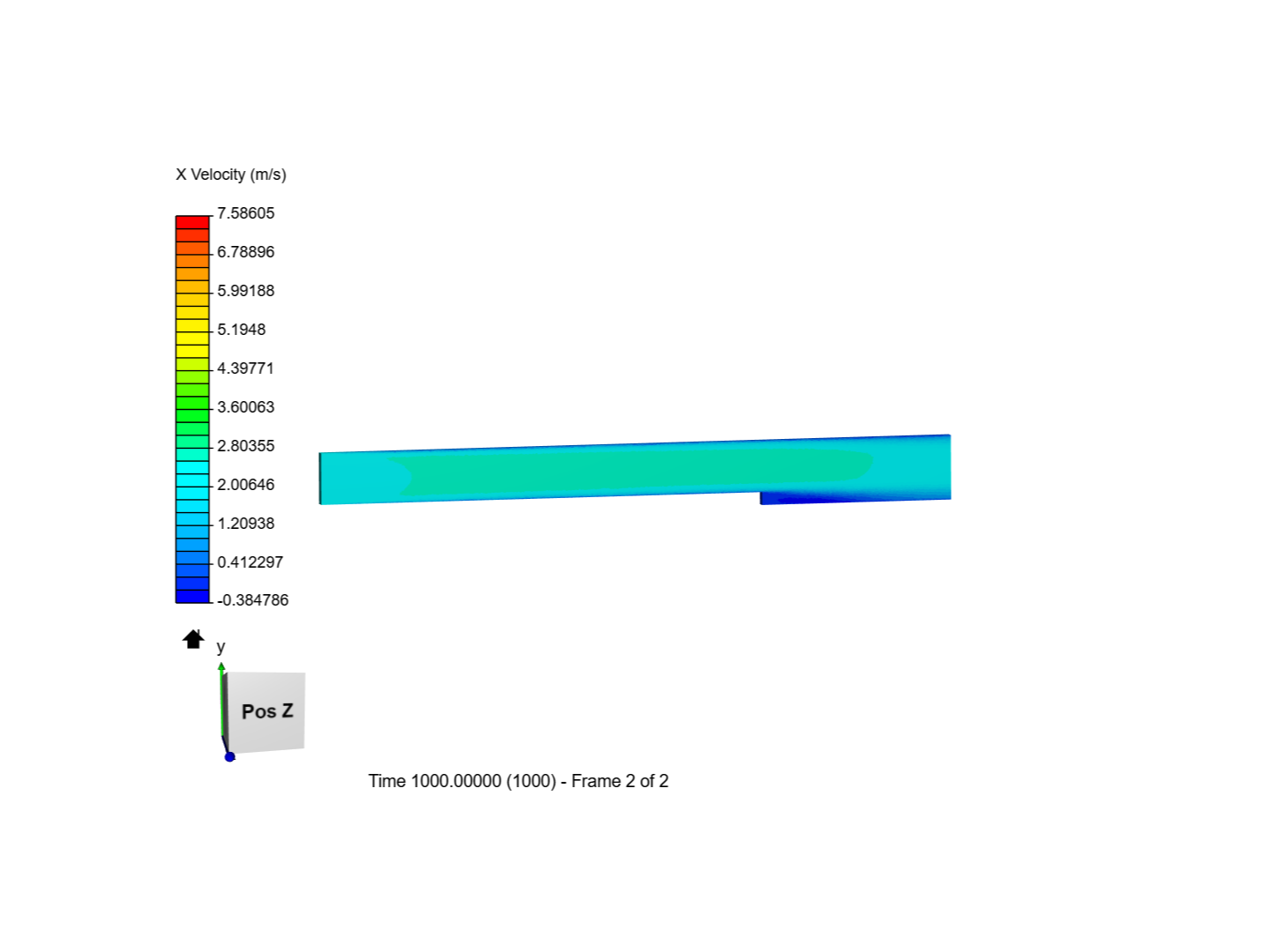Click the home view arrow icon
Image resolution: width=1270 pixels, height=952 pixels.
[x=193, y=639]
